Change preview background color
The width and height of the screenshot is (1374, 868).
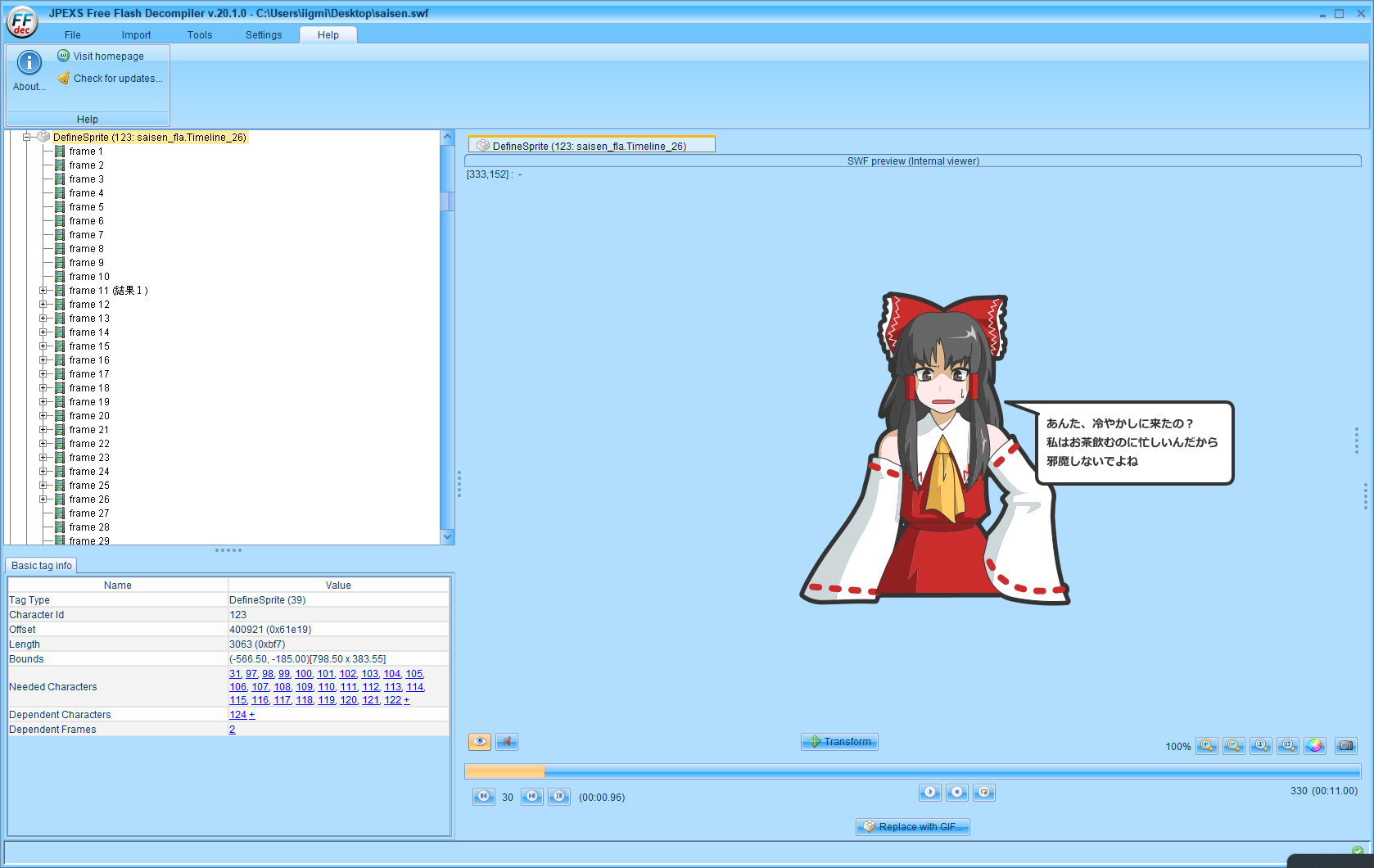point(1315,745)
